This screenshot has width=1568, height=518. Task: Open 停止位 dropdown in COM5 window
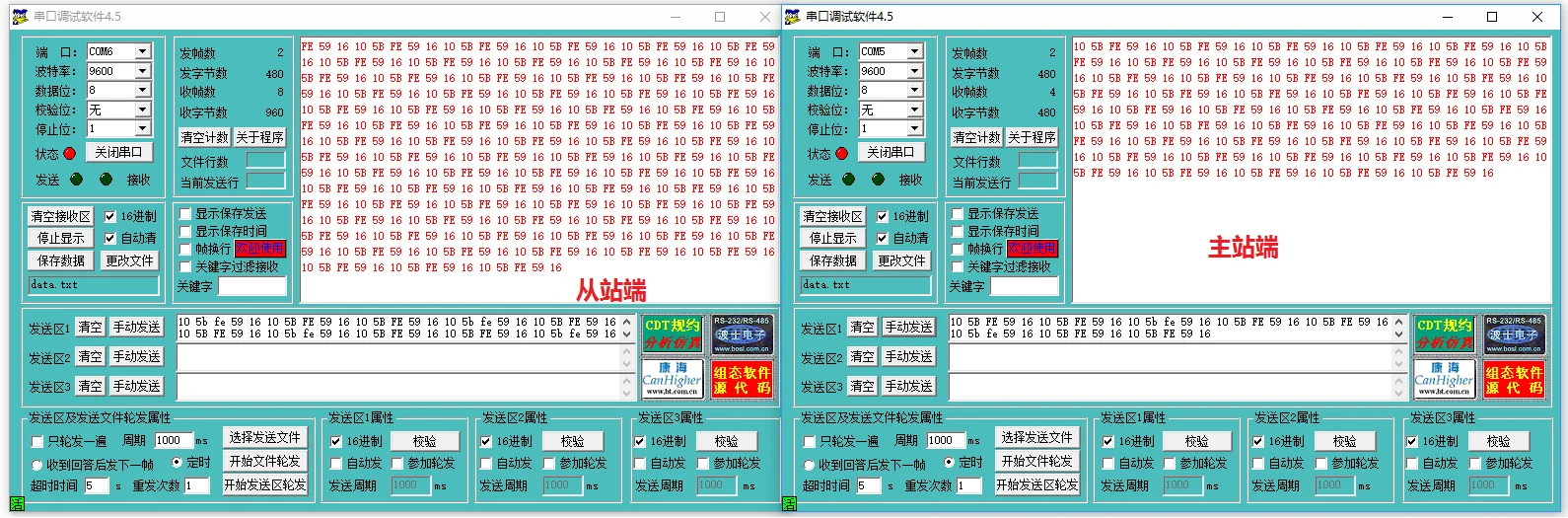915,128
